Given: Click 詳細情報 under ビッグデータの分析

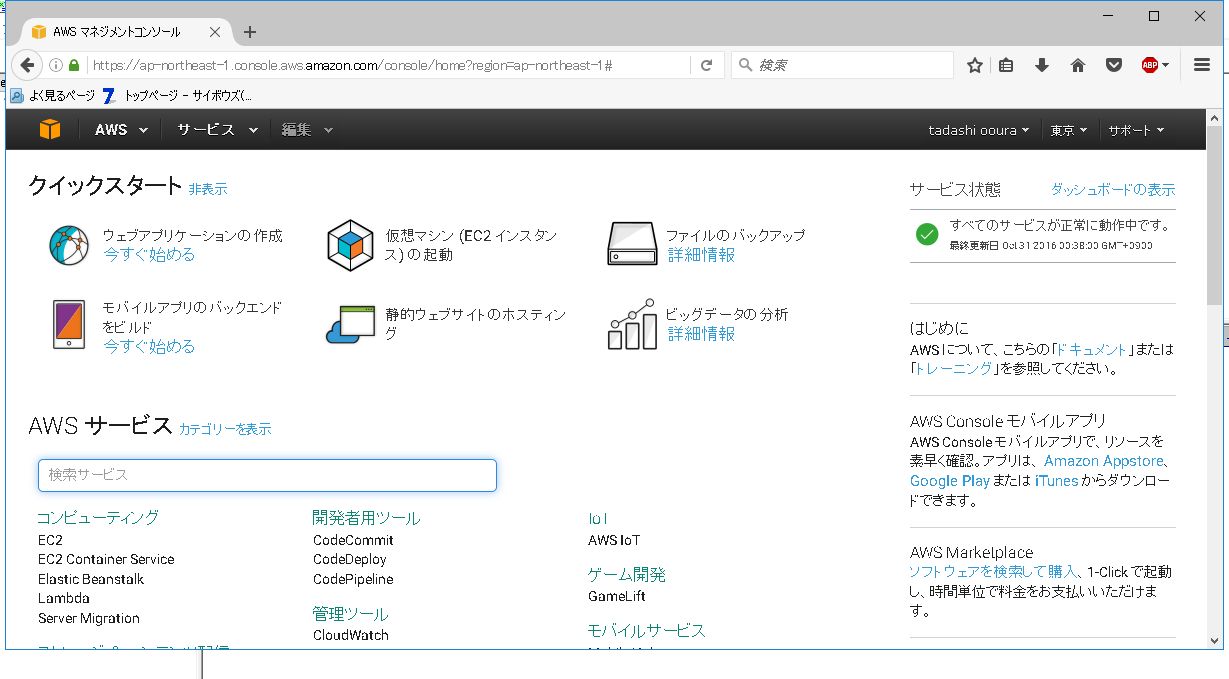Looking at the screenshot, I should 701,334.
